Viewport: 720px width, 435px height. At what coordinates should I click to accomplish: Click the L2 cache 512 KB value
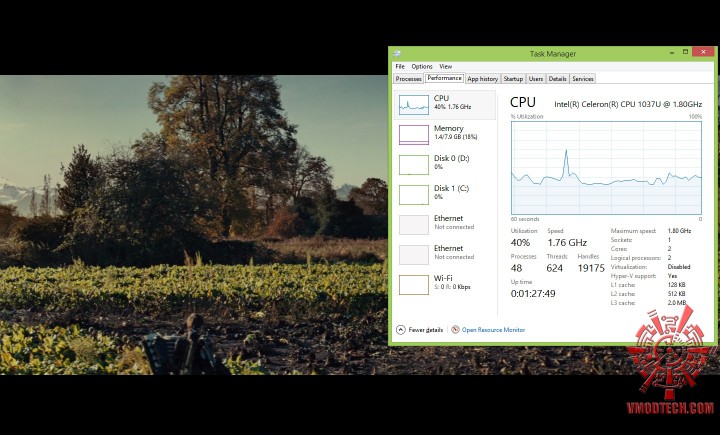(x=676, y=294)
